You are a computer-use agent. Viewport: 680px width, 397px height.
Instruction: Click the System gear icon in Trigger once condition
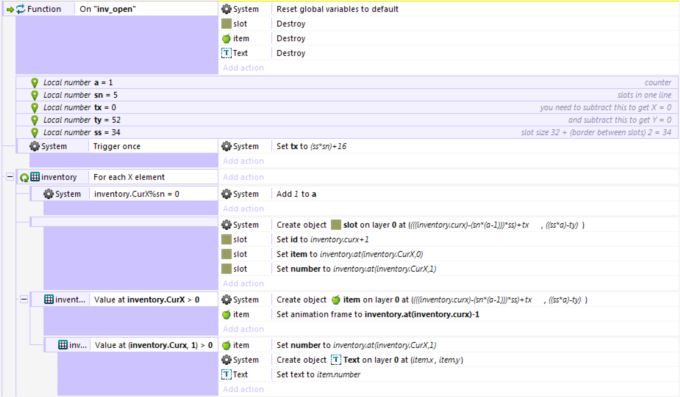[35, 146]
